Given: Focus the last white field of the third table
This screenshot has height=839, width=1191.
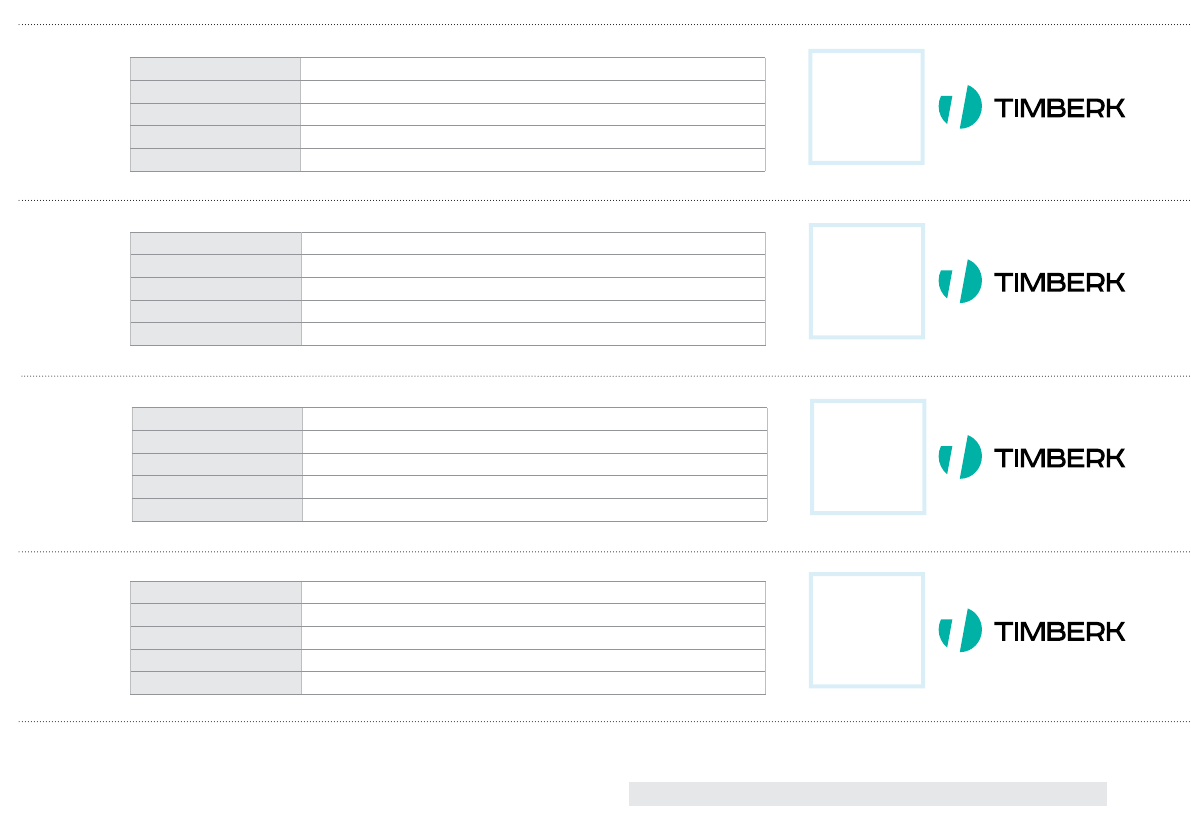Looking at the screenshot, I should click(534, 510).
